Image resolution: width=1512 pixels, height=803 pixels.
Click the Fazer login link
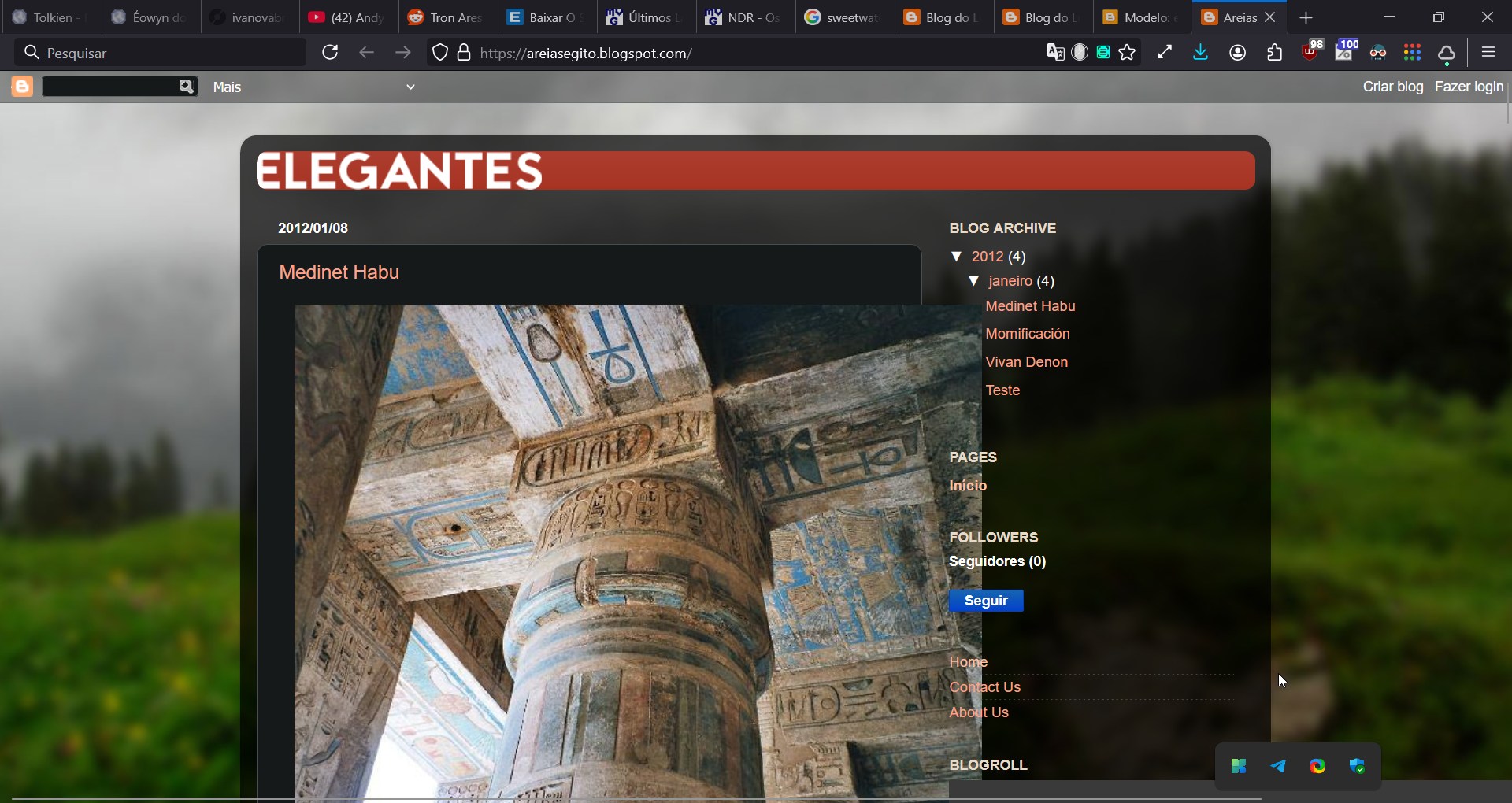point(1469,87)
